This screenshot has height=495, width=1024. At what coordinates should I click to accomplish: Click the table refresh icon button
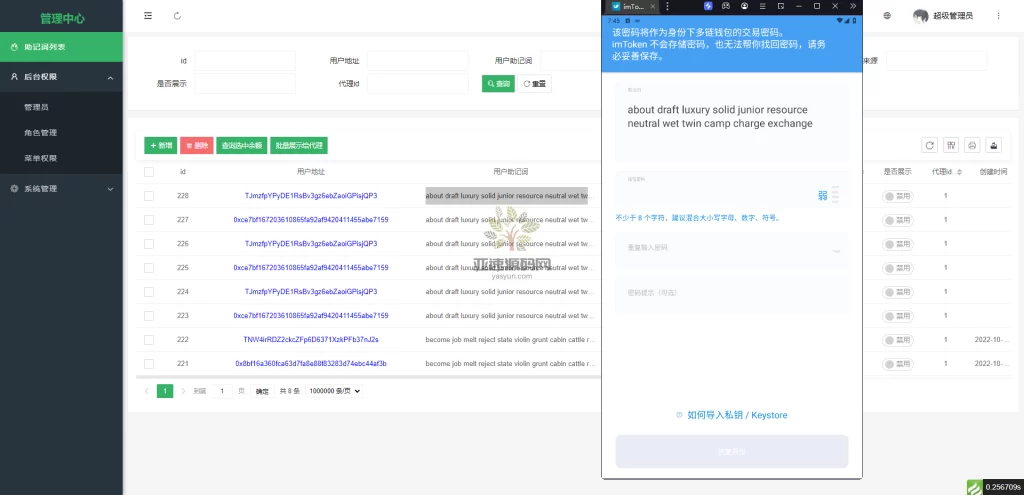coord(929,145)
